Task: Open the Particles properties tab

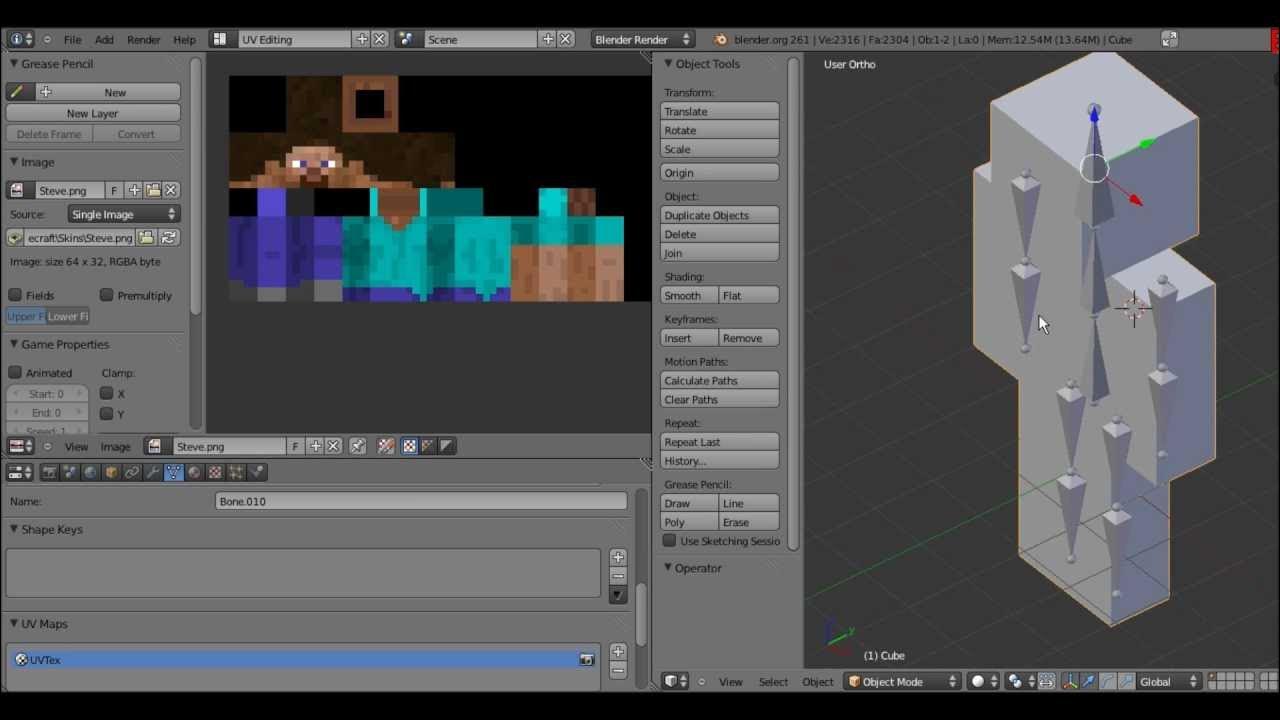Action: coord(236,472)
